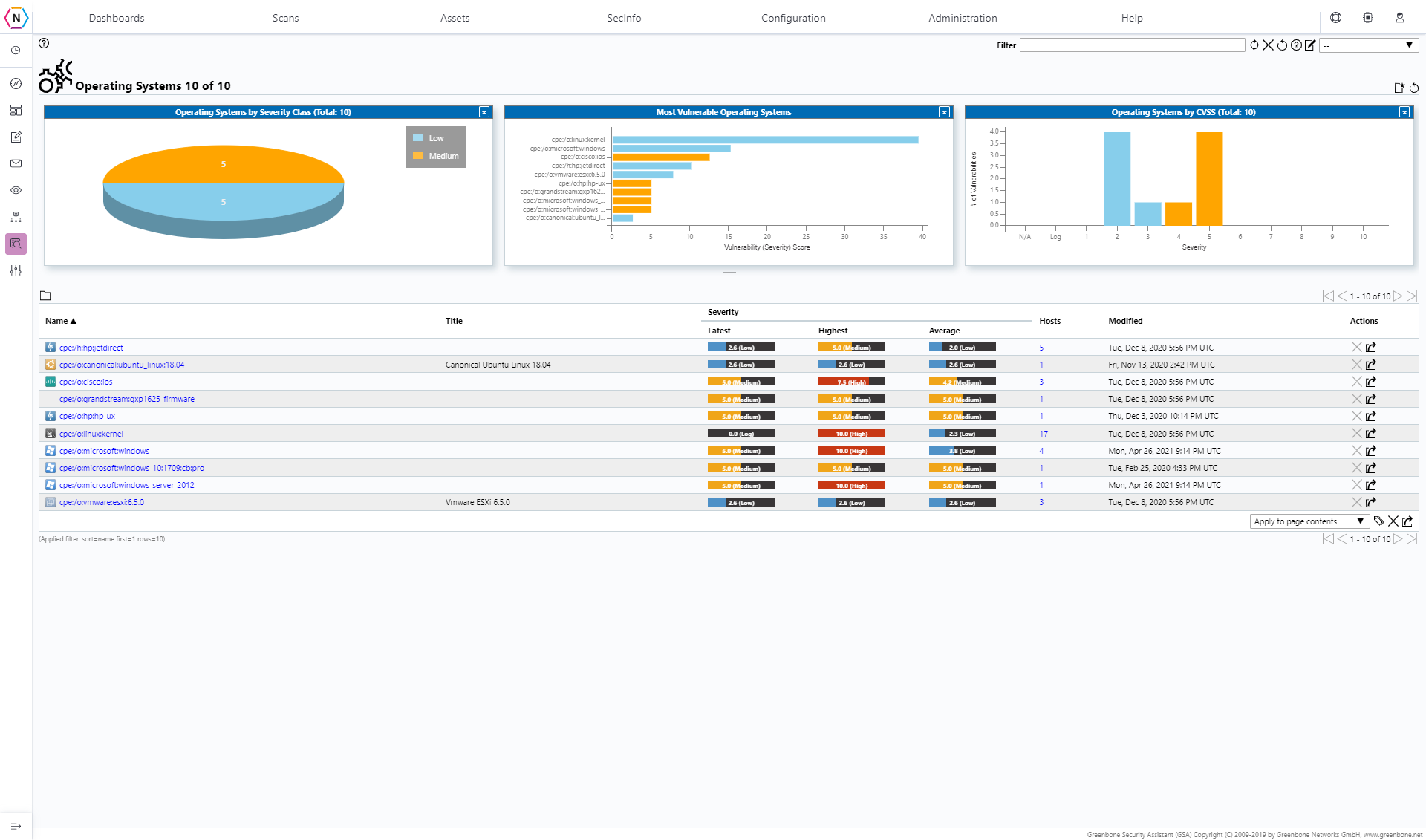Delete the cpe:/o:microsoft:windows row
The height and width of the screenshot is (840, 1426).
click(x=1356, y=451)
